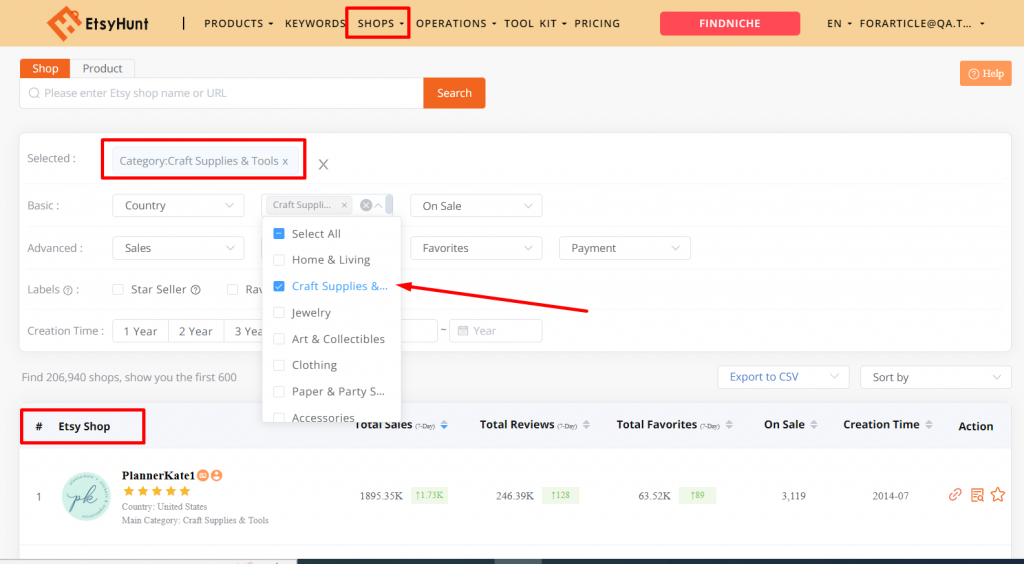1024x564 pixels.
Task: Remove the Category:Craft Supplies & Tools tag
Action: [285, 161]
